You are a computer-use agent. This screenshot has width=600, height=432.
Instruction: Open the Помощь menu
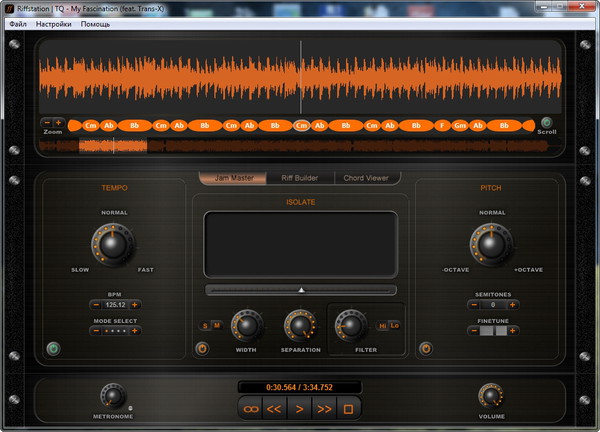coord(95,24)
